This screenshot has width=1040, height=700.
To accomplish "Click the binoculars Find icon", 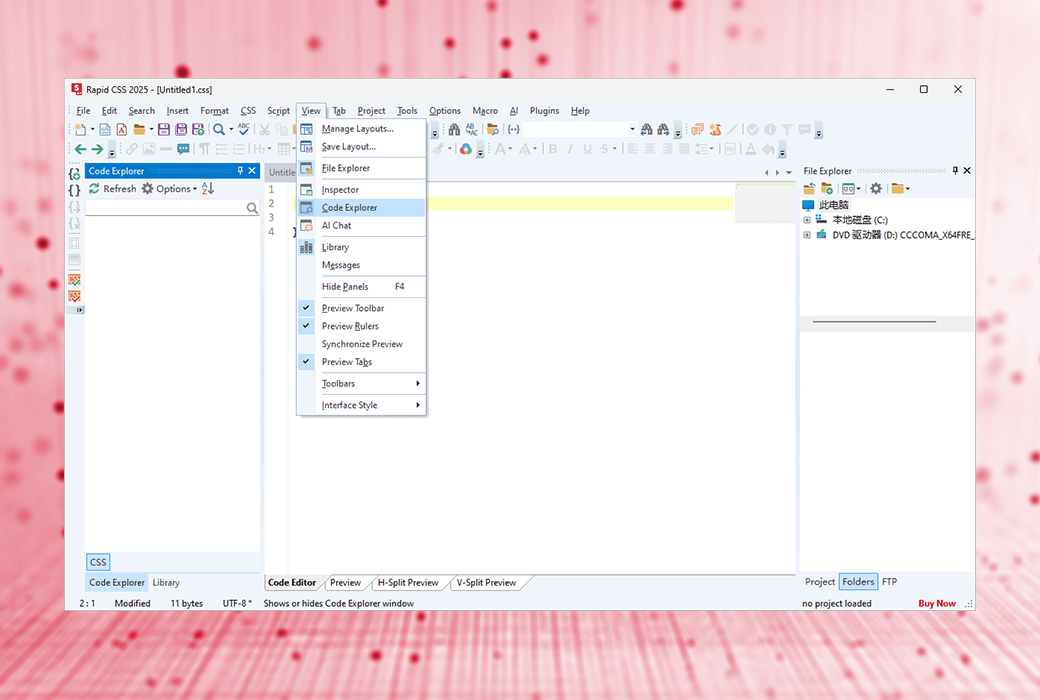I will point(454,129).
